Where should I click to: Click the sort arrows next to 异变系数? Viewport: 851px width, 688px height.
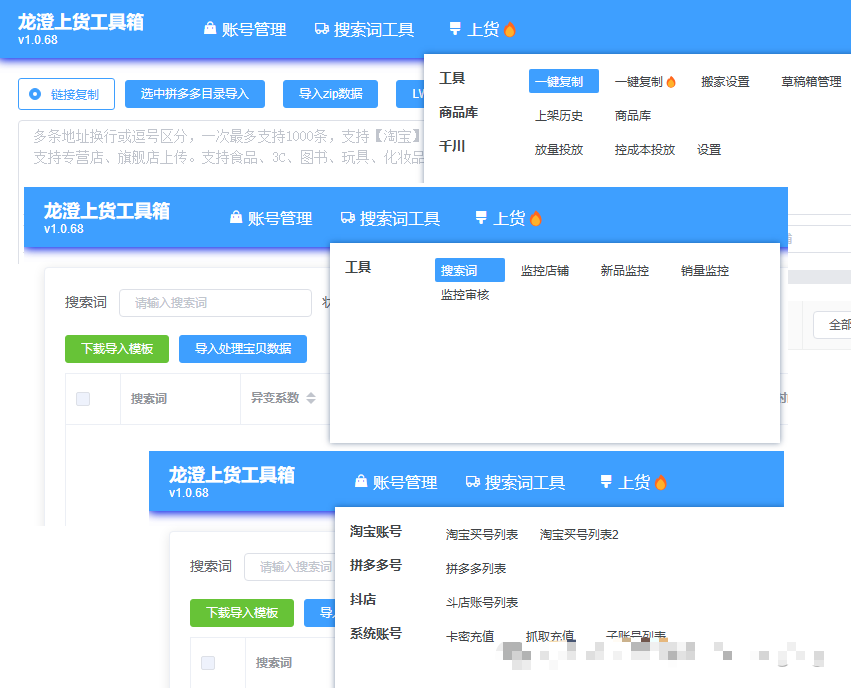pos(311,398)
